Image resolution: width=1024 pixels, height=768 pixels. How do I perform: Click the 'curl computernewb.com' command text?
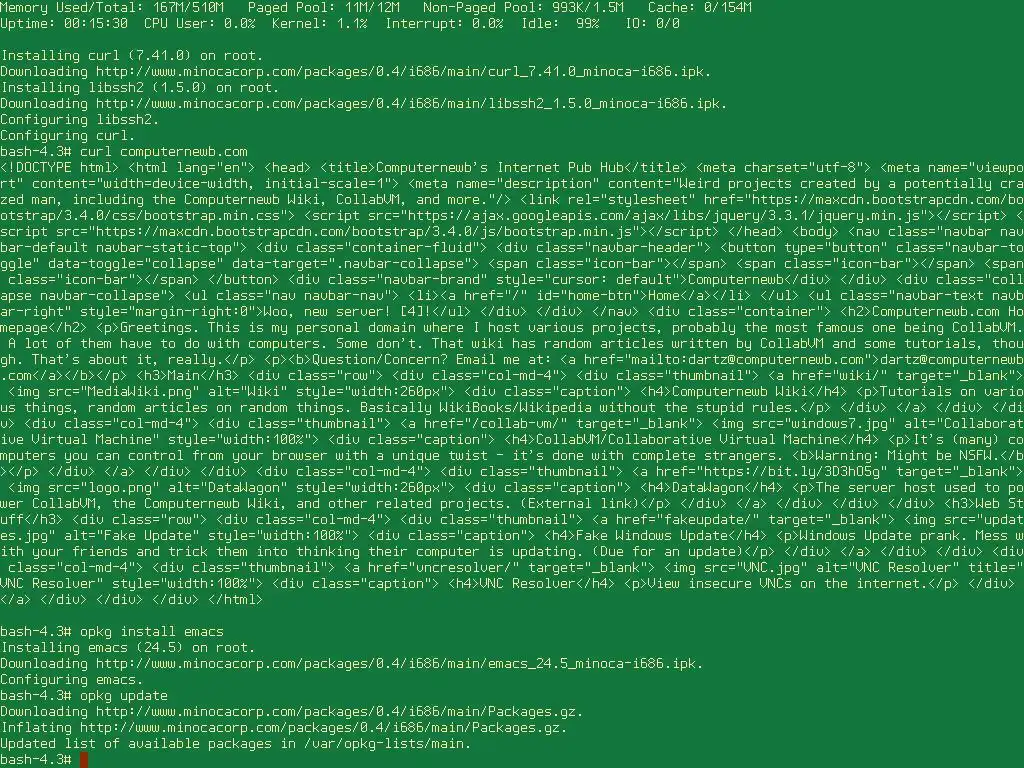(163, 152)
